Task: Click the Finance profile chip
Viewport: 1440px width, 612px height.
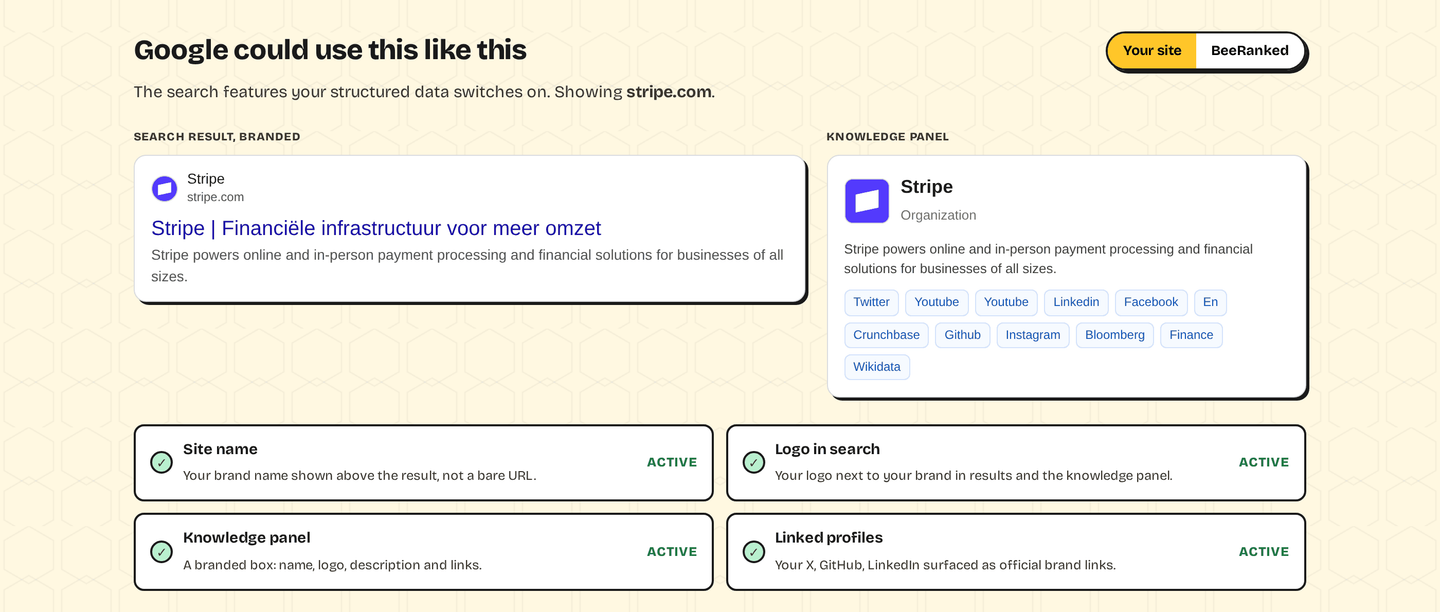Action: tap(1191, 335)
